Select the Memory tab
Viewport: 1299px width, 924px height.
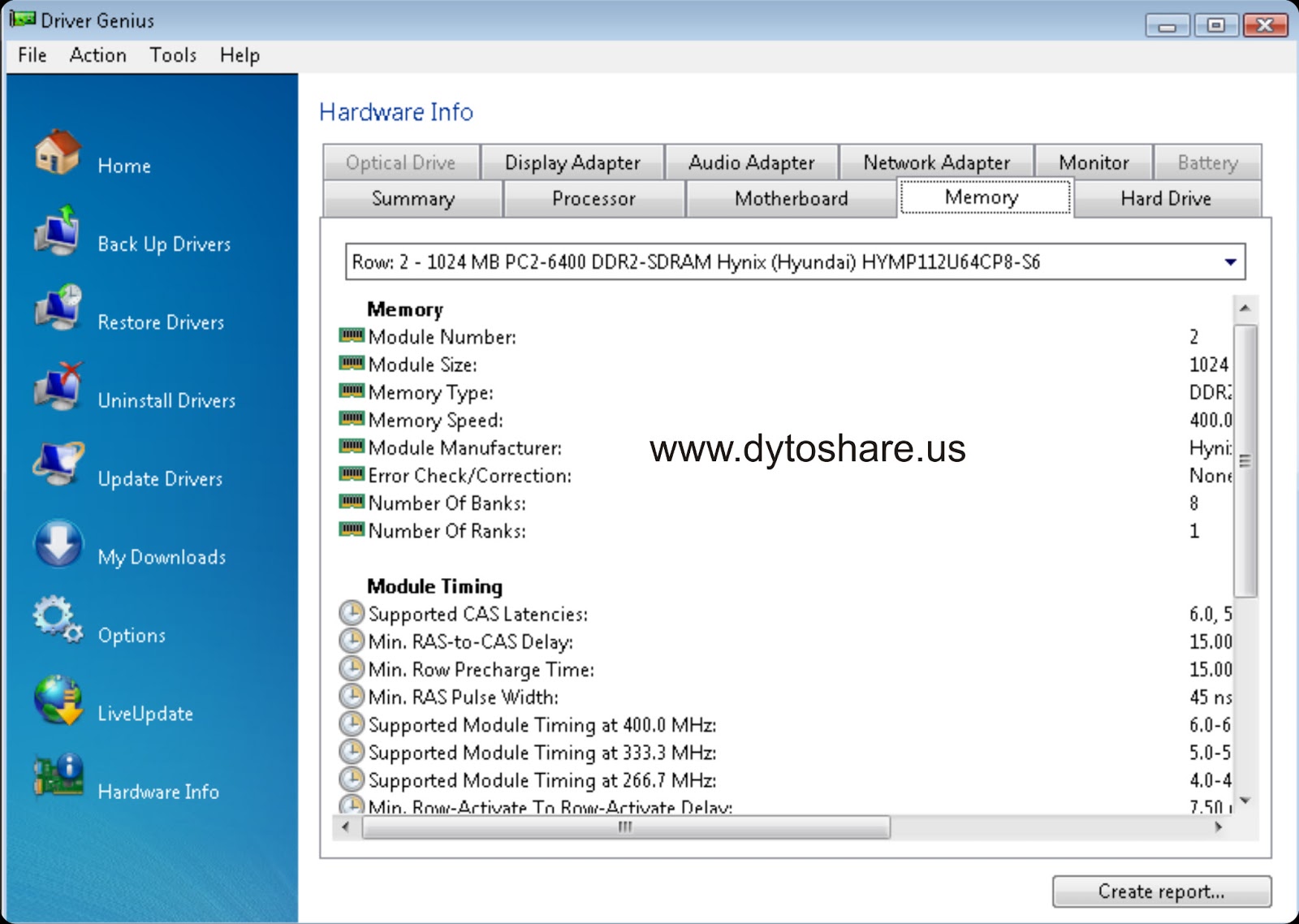[x=986, y=197]
